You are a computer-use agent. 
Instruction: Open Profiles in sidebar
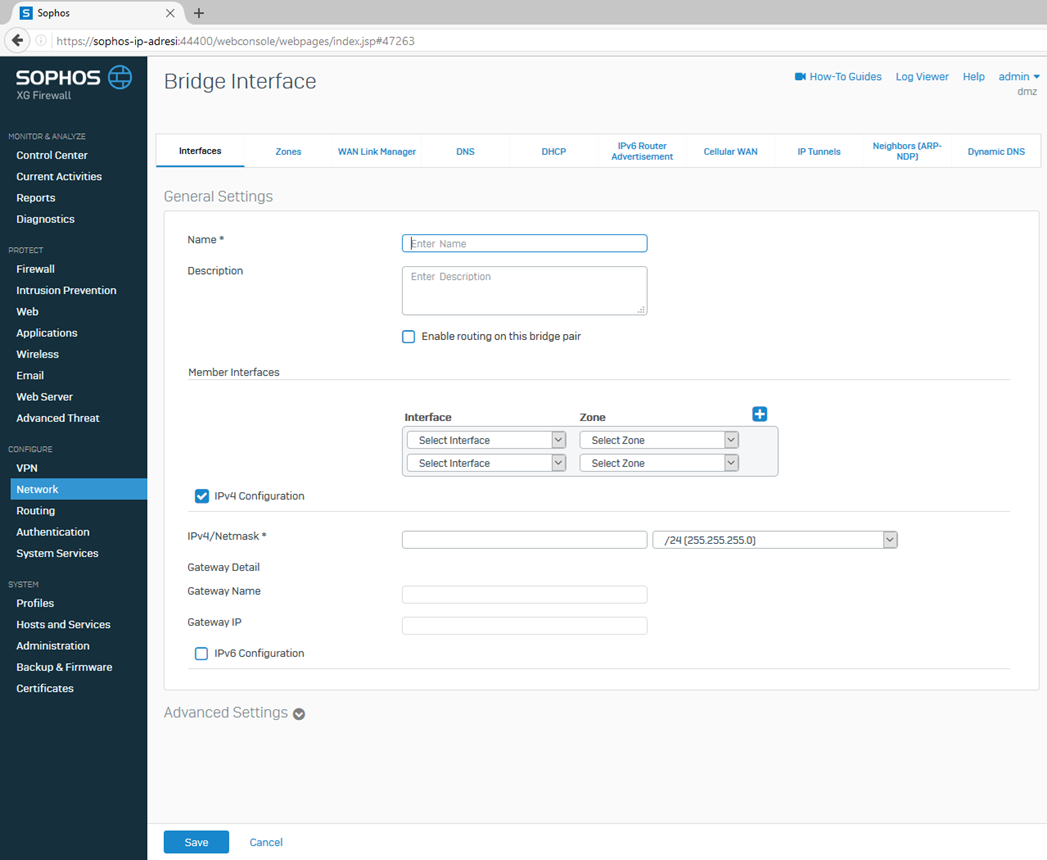[35, 603]
